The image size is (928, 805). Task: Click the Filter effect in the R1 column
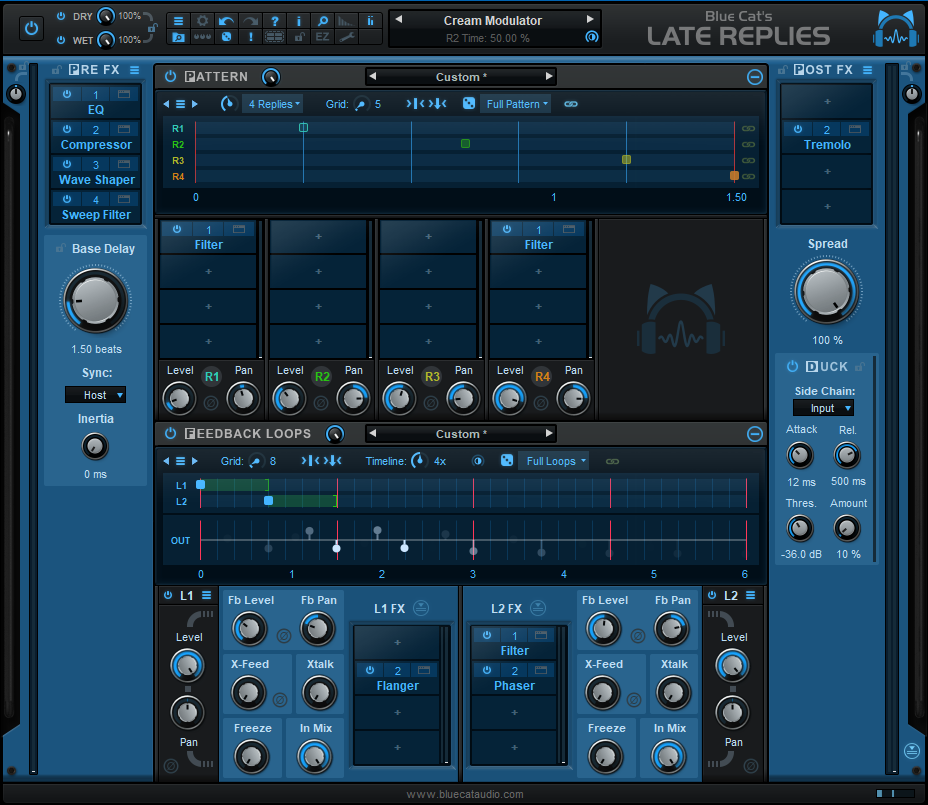(x=208, y=244)
